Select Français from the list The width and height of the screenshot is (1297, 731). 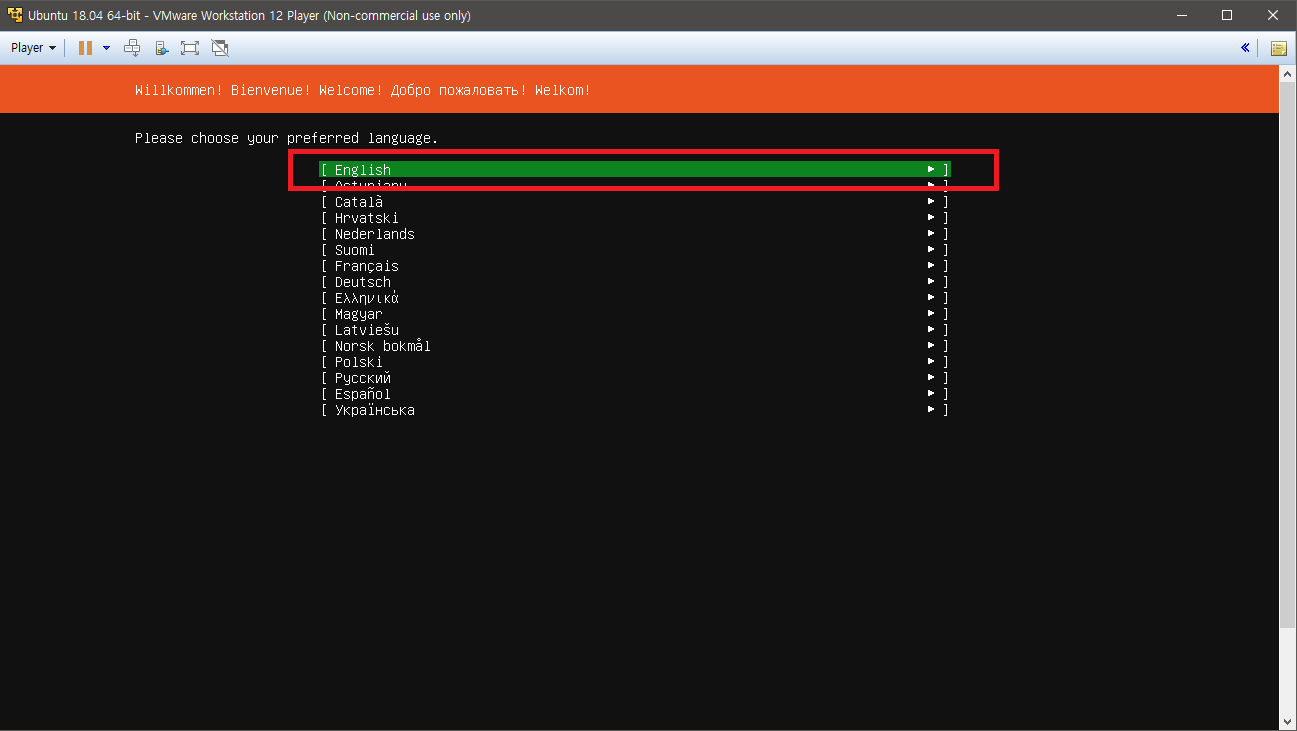click(635, 266)
